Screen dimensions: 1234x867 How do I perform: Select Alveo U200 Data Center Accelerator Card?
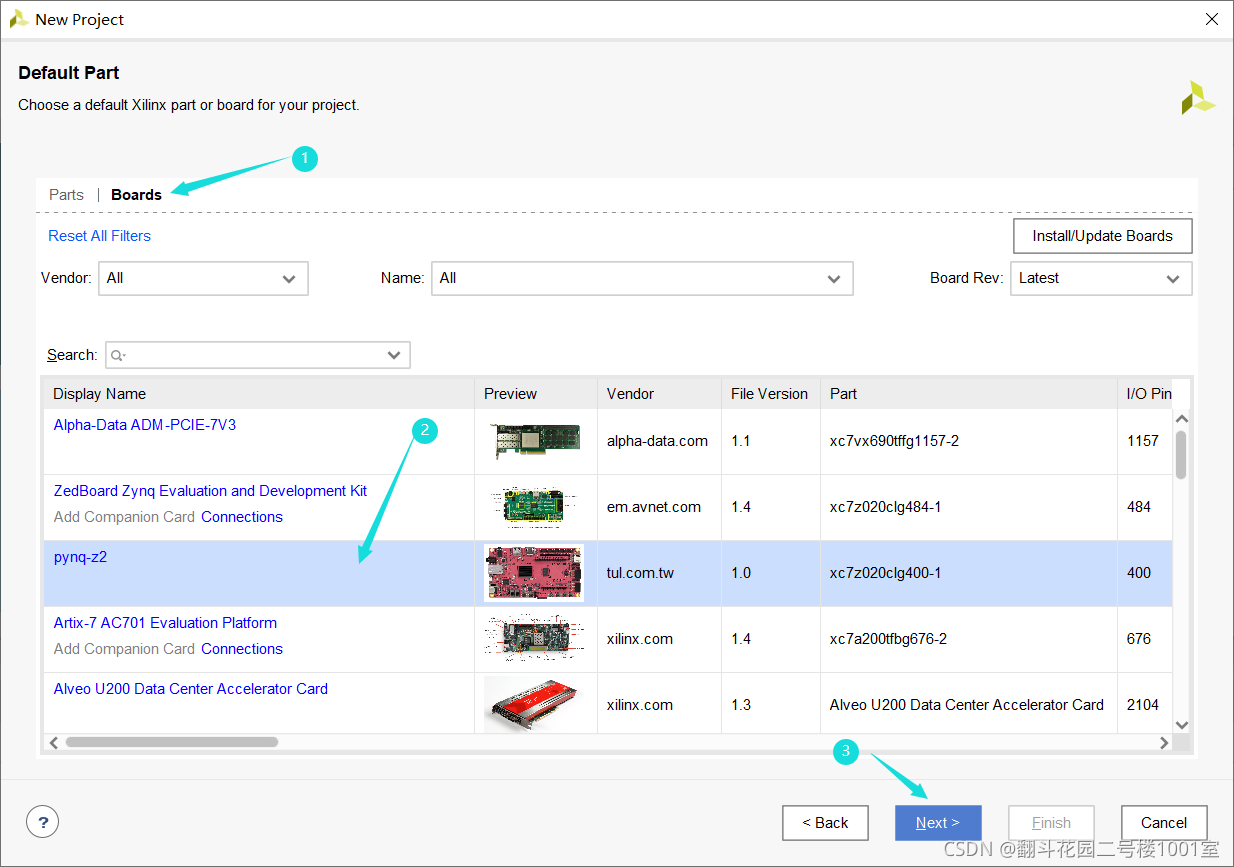click(190, 689)
